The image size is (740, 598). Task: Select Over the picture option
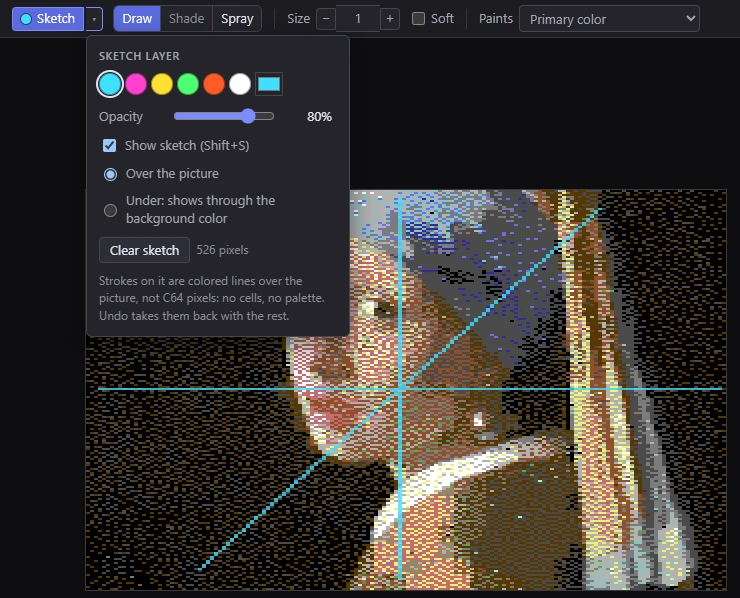tap(110, 174)
